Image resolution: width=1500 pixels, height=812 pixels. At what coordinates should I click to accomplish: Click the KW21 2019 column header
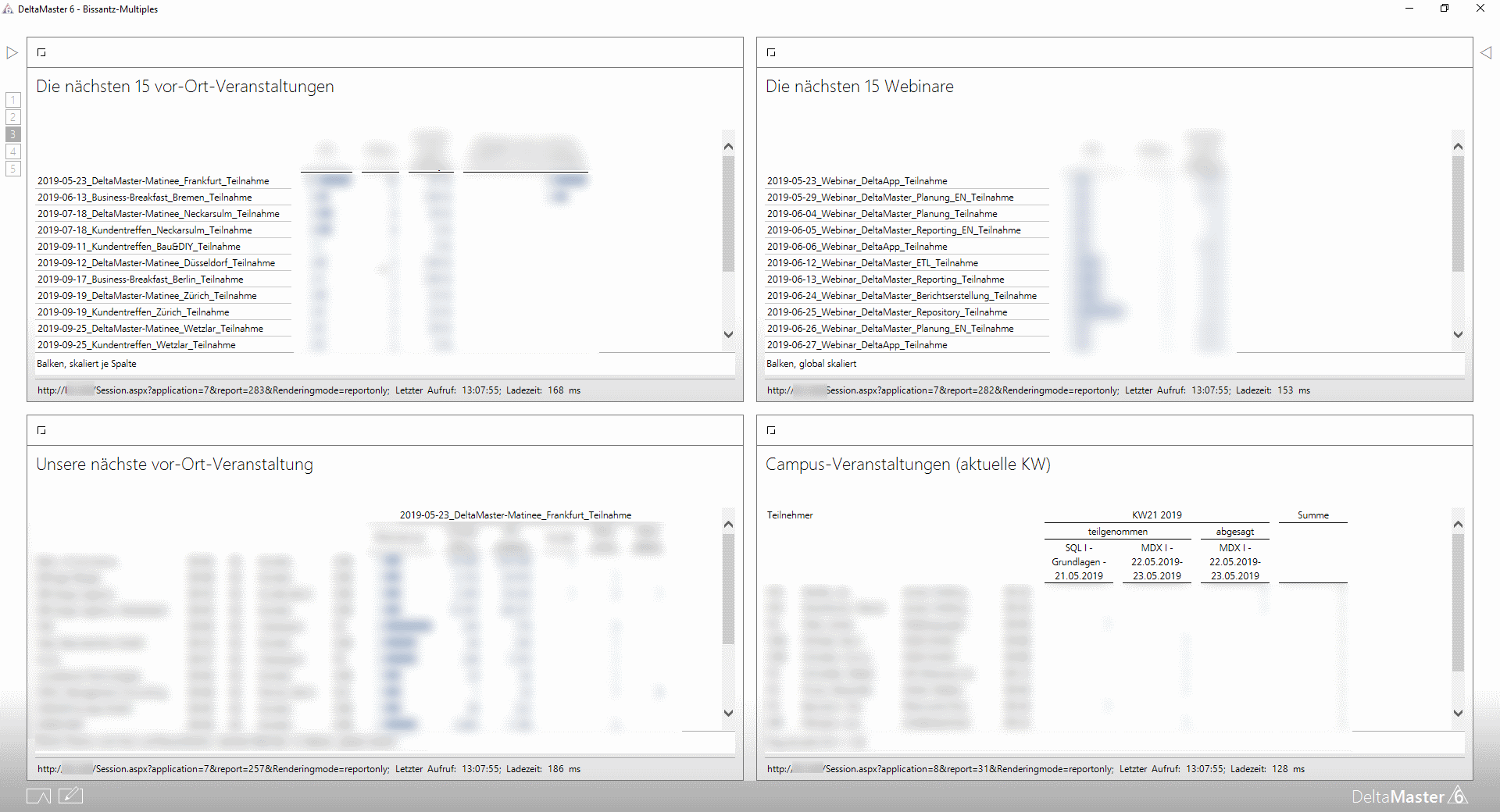tap(1157, 515)
